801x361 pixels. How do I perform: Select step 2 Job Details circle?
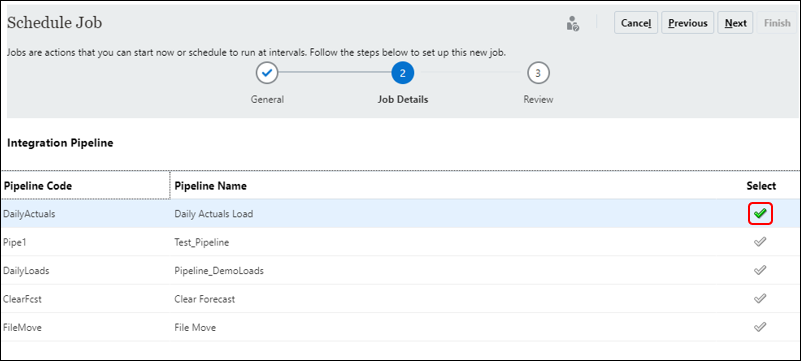(x=403, y=74)
